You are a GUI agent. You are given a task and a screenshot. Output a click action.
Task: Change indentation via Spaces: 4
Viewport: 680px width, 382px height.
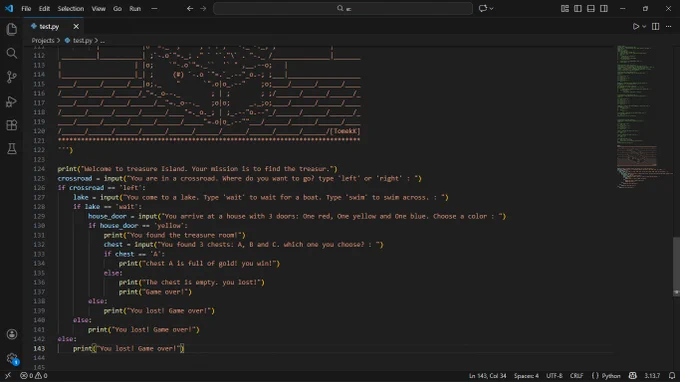526,376
